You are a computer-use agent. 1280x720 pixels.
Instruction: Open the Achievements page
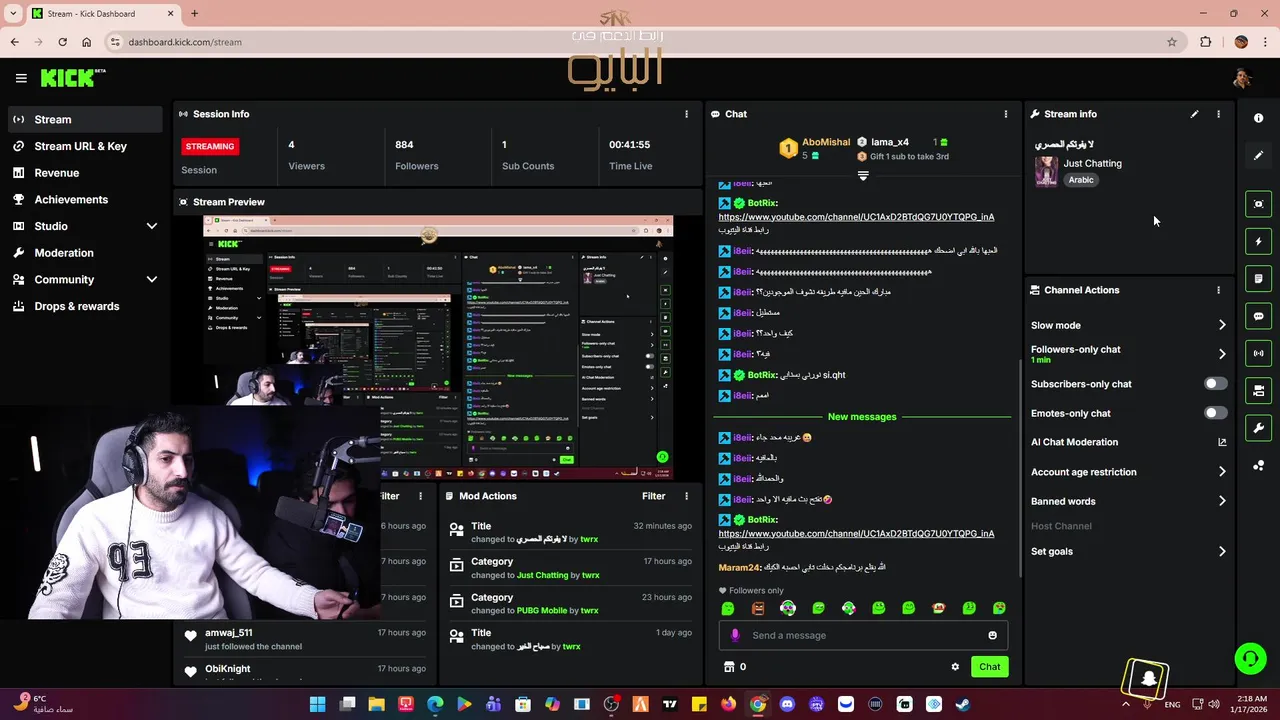coord(84,199)
